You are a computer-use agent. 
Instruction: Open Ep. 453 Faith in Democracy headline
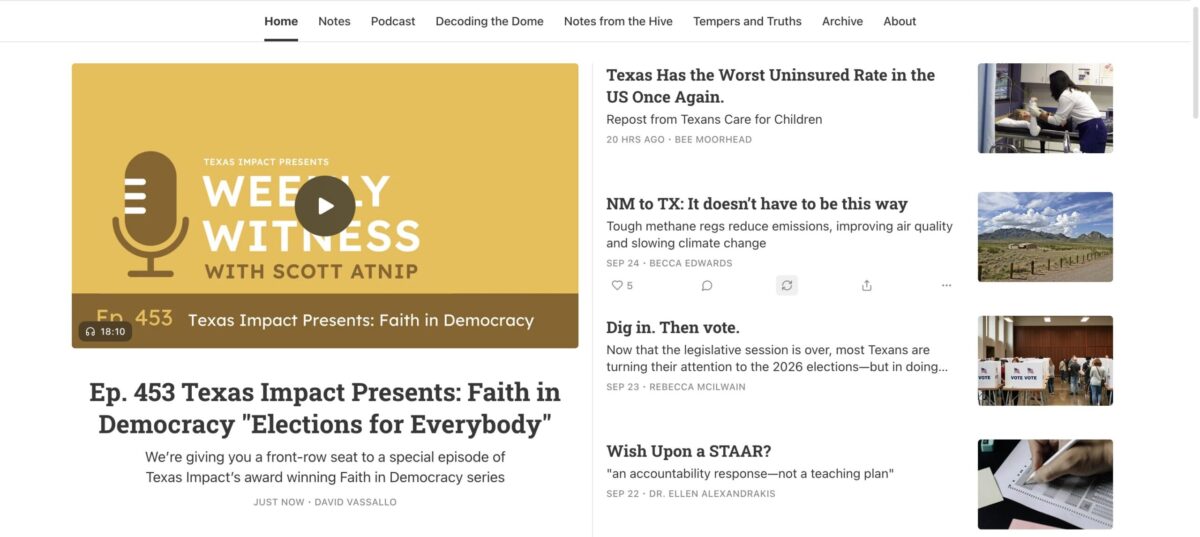coord(325,408)
